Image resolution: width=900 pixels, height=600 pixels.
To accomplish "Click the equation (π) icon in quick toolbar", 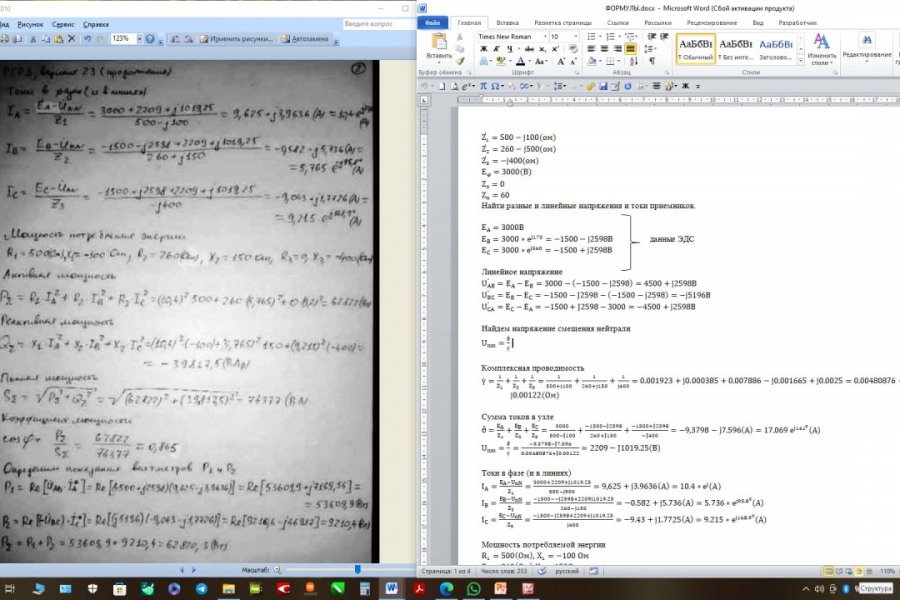I will pyautogui.click(x=483, y=86).
